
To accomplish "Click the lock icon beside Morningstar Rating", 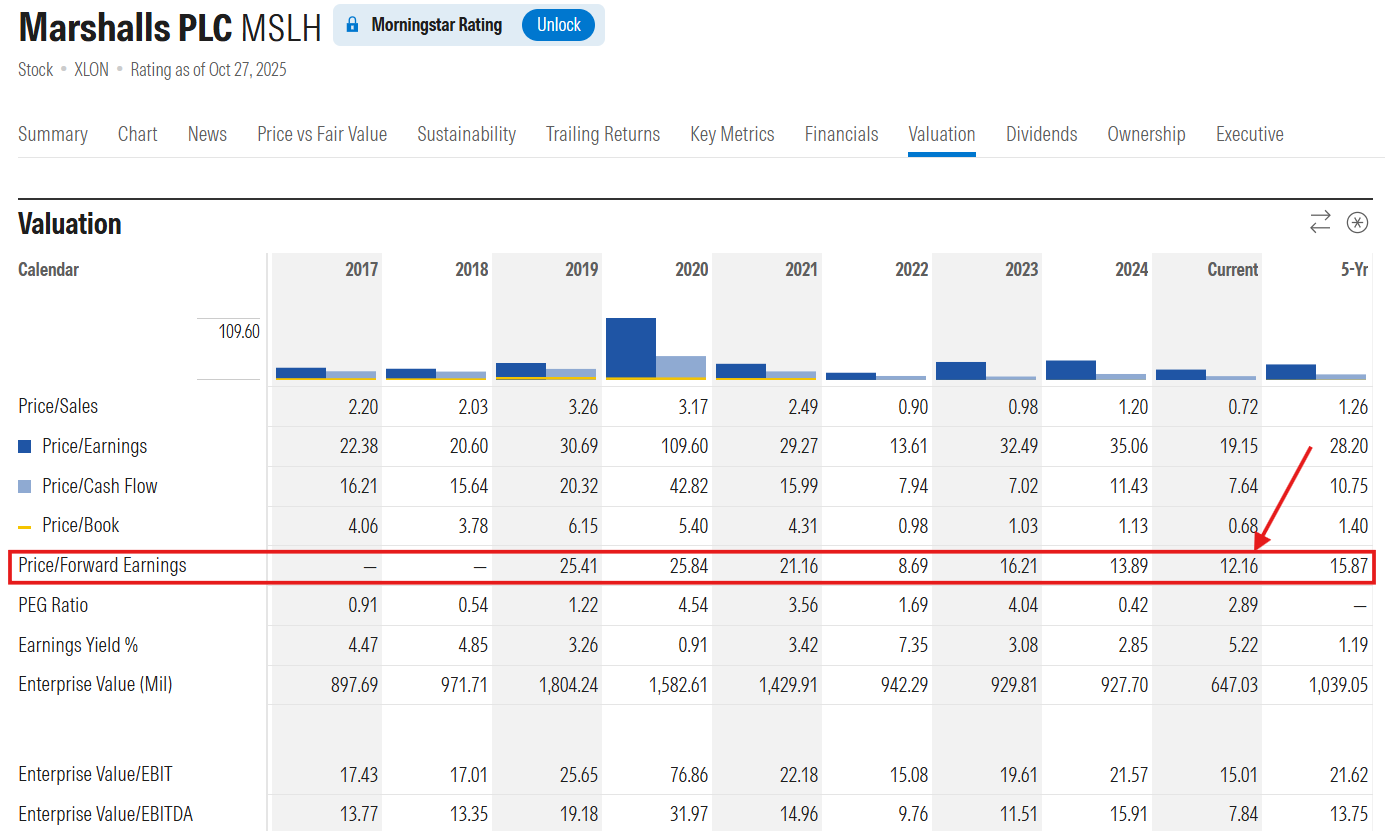I will [352, 25].
